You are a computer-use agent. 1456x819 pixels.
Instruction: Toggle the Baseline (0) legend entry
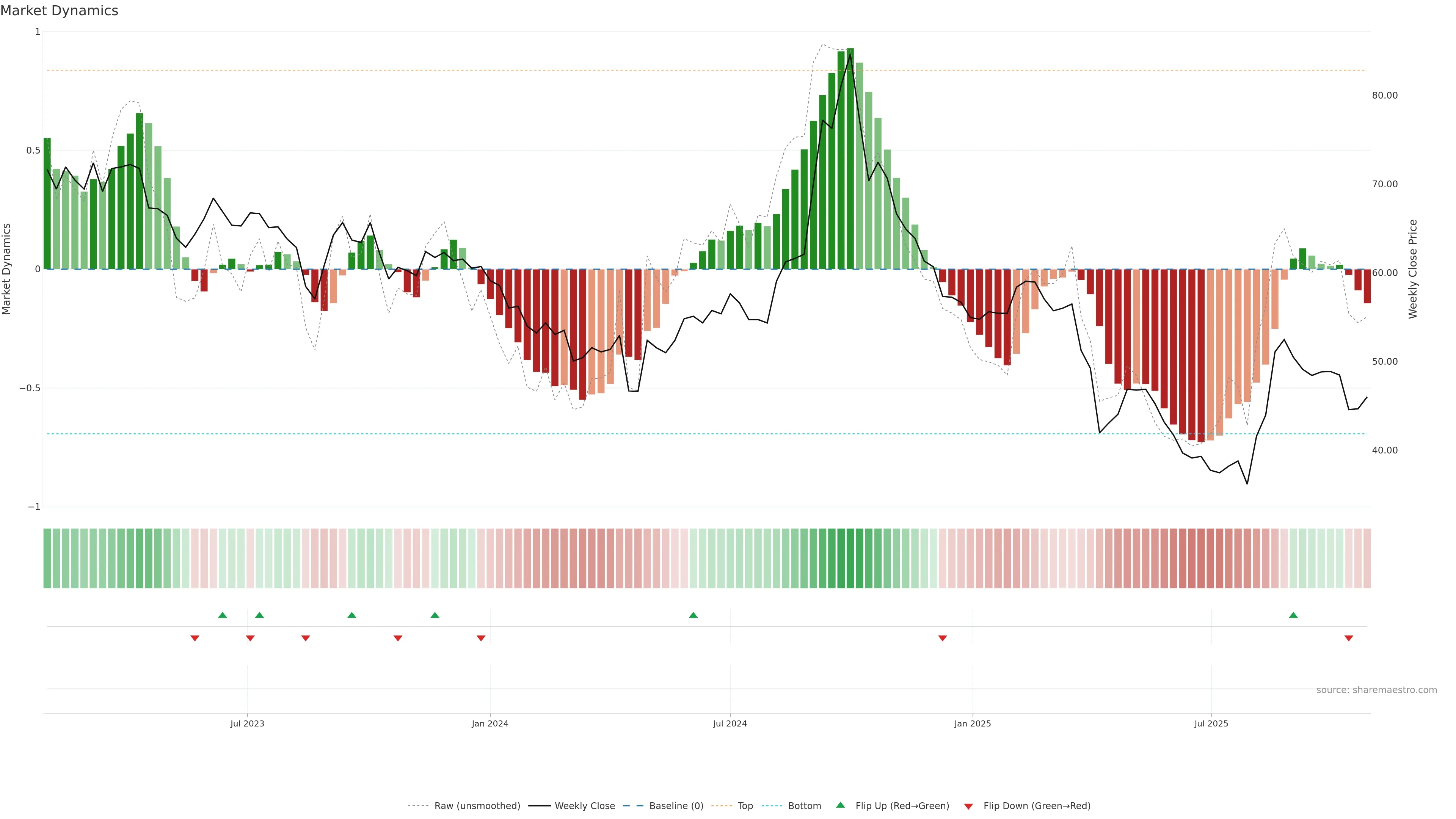676,806
